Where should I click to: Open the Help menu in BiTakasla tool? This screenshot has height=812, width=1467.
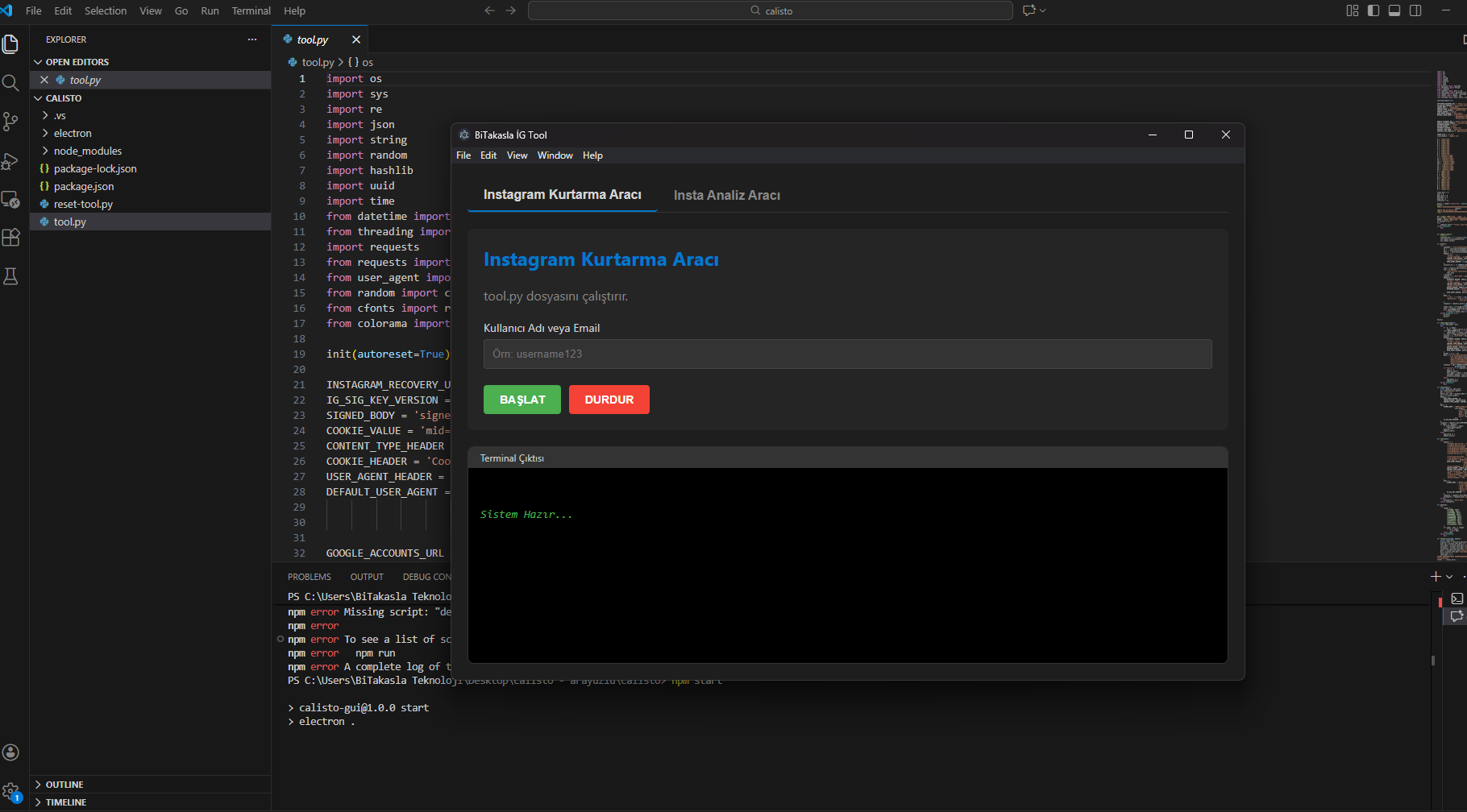point(592,155)
